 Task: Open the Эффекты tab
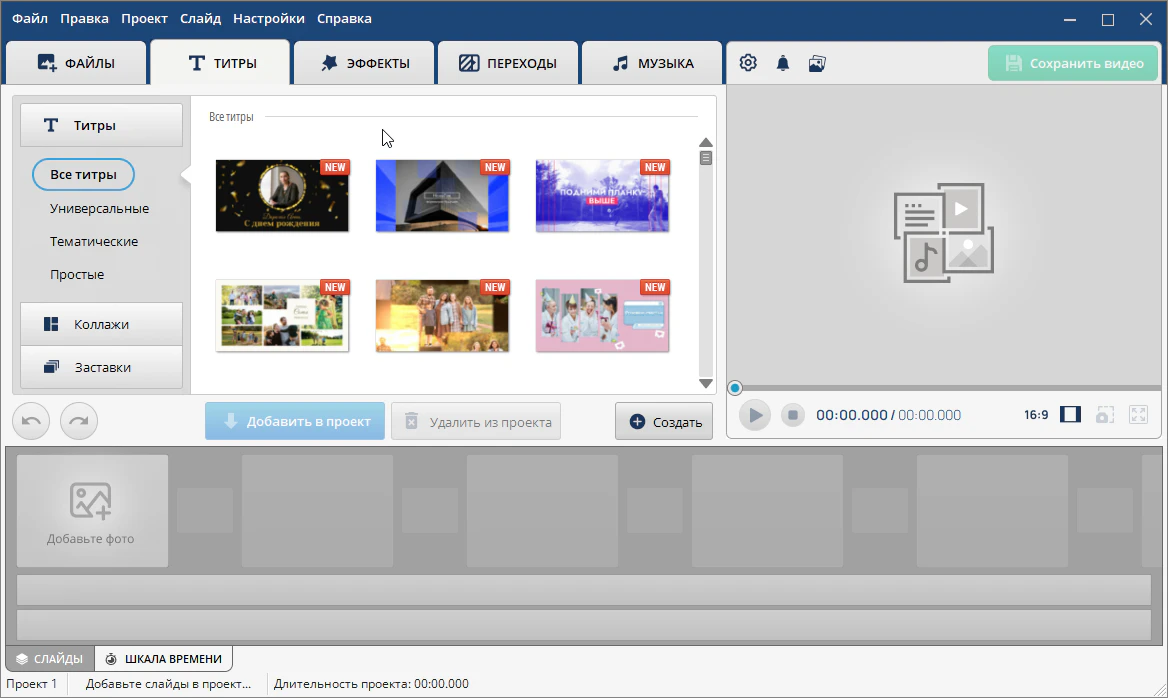point(364,63)
